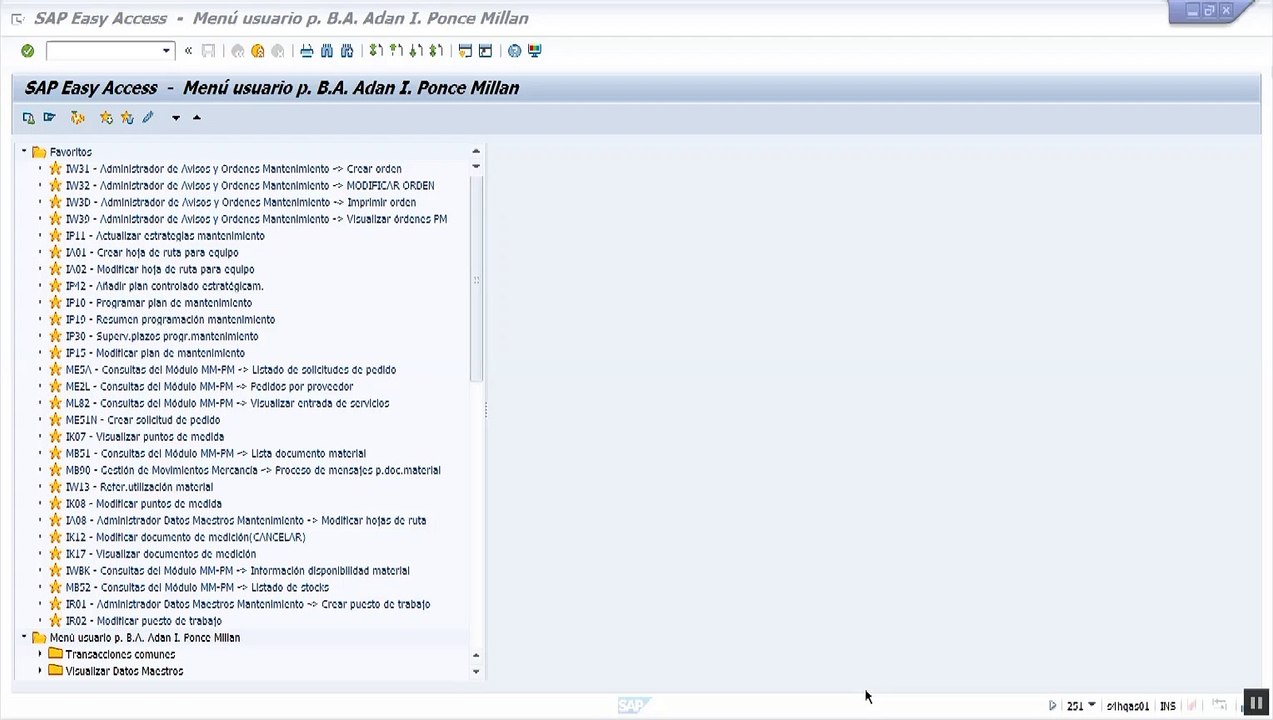The height and width of the screenshot is (720, 1273).
Task: Go to Previous Page icon
Action: tap(396, 51)
